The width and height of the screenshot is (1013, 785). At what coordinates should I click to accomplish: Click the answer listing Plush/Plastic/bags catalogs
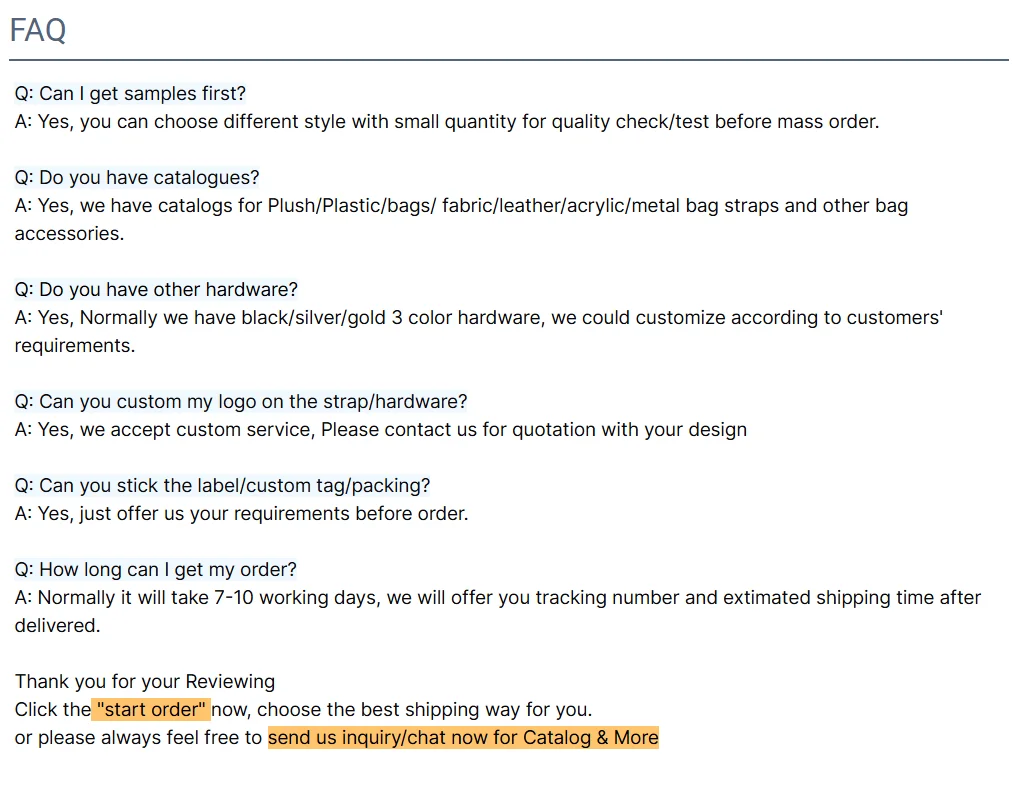click(x=461, y=219)
